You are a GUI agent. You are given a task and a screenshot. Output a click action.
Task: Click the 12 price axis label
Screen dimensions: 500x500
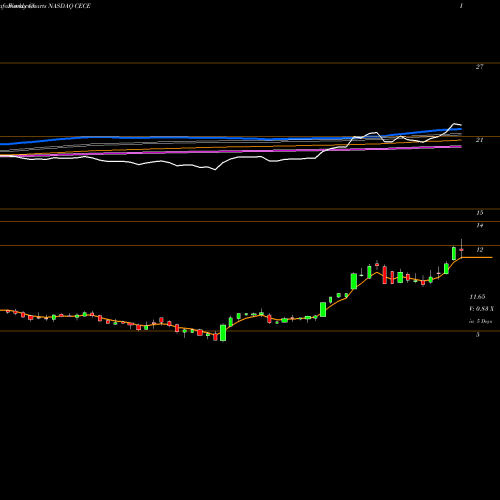point(480,250)
